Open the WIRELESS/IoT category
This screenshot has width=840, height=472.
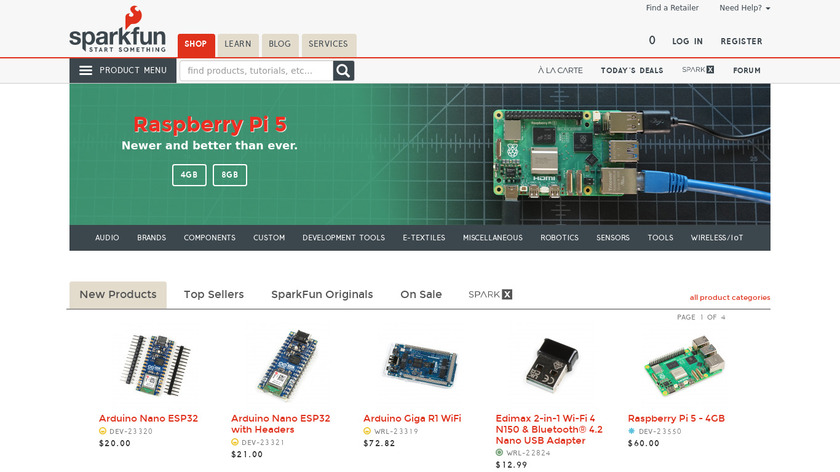pyautogui.click(x=717, y=238)
